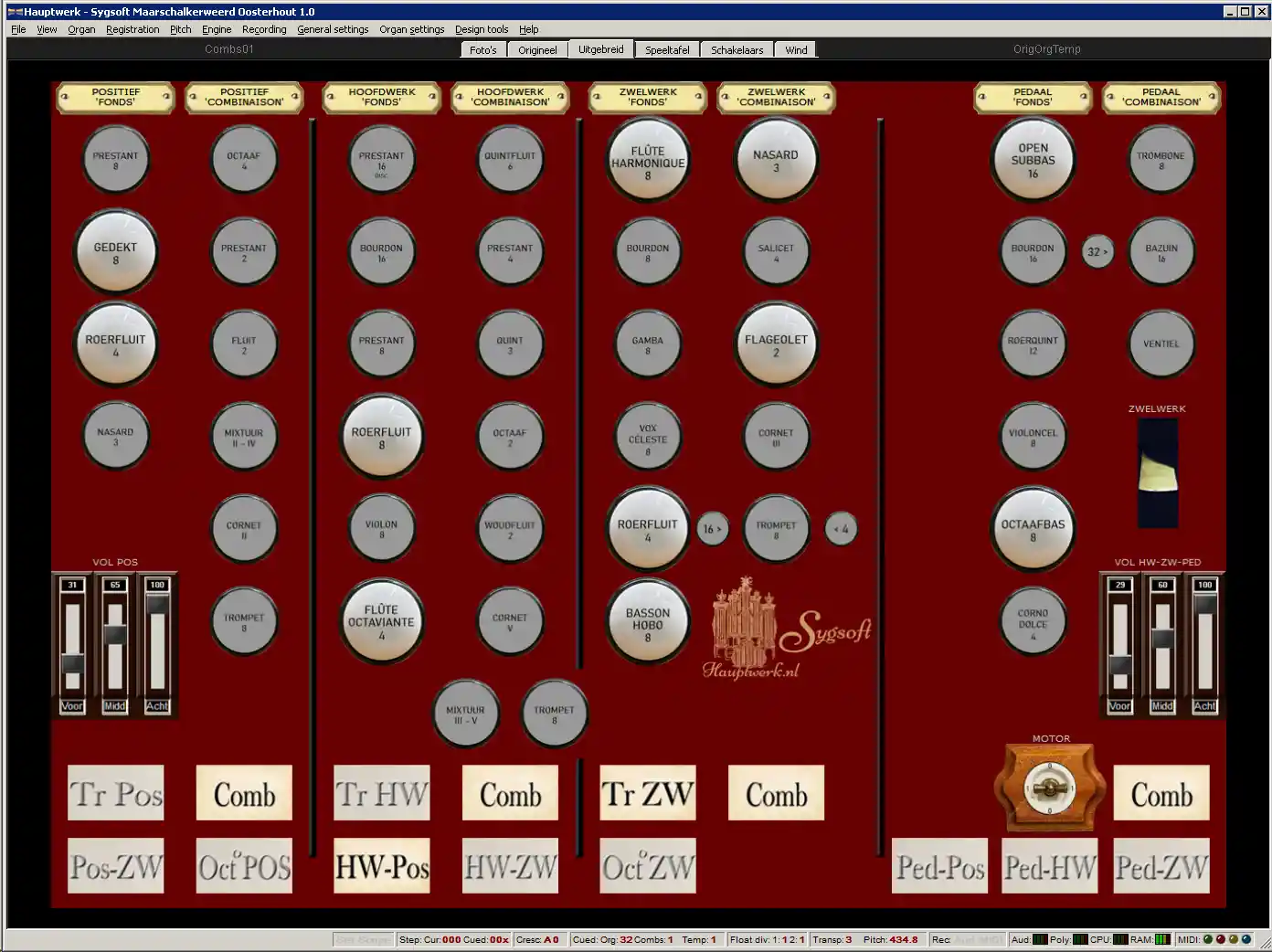Viewport: 1272px width, 952px height.
Task: Turn the Motor rotary switch
Action: (1049, 788)
